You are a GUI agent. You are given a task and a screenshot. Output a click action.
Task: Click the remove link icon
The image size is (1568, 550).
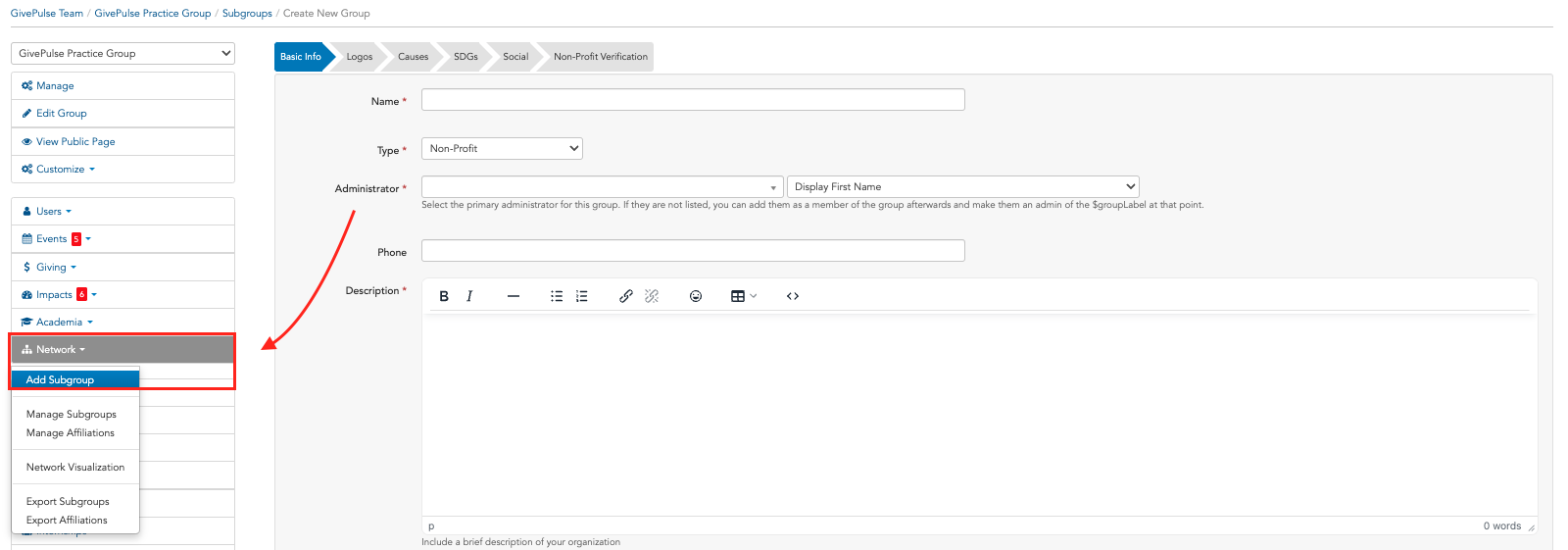click(x=652, y=296)
